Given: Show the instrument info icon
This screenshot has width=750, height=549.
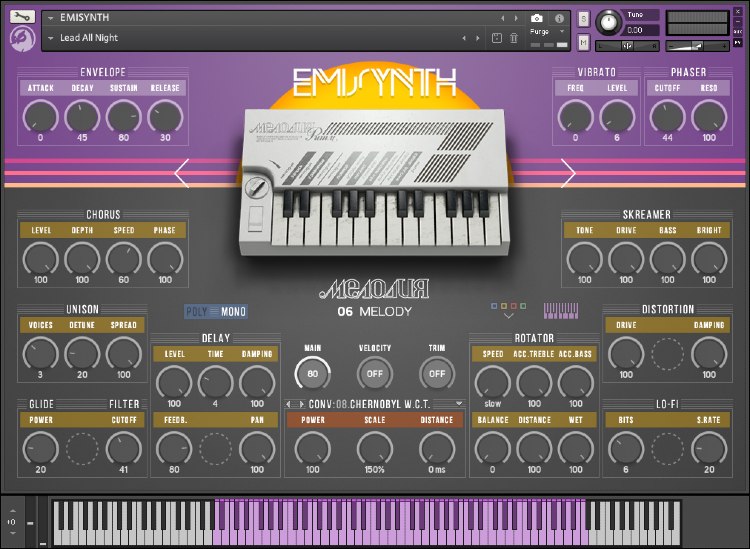Looking at the screenshot, I should coord(559,18).
